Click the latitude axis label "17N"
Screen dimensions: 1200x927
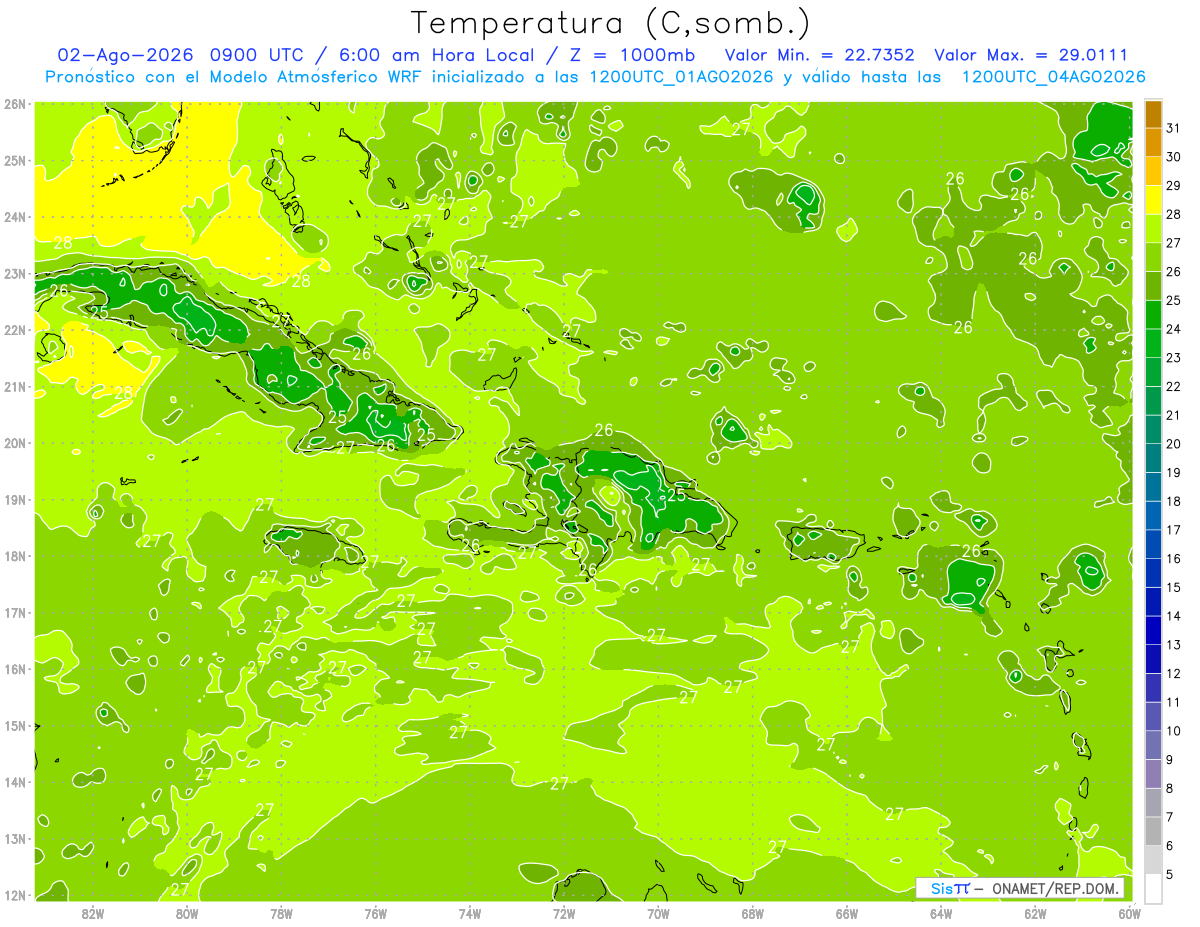pyautogui.click(x=15, y=613)
